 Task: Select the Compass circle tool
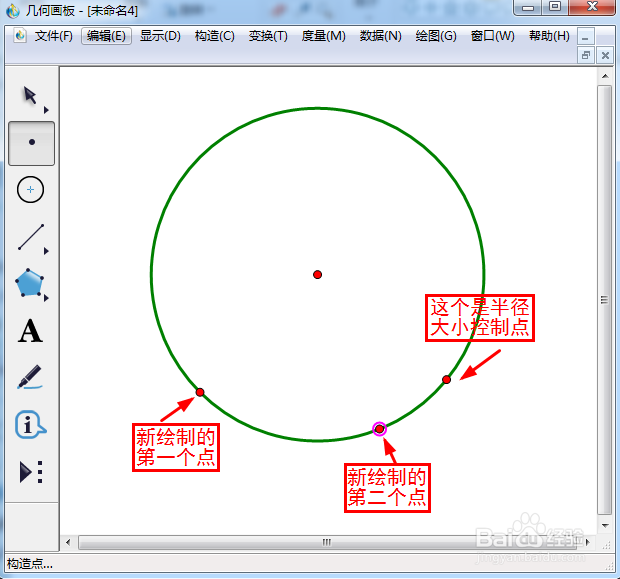pos(30,190)
